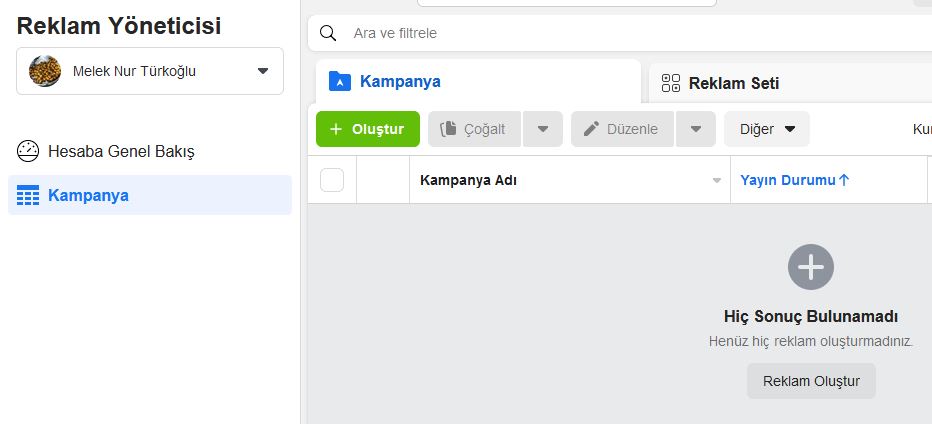Viewport: 932px width, 424px height.
Task: Sort by the Yayın Durumu column header
Action: tap(794, 180)
